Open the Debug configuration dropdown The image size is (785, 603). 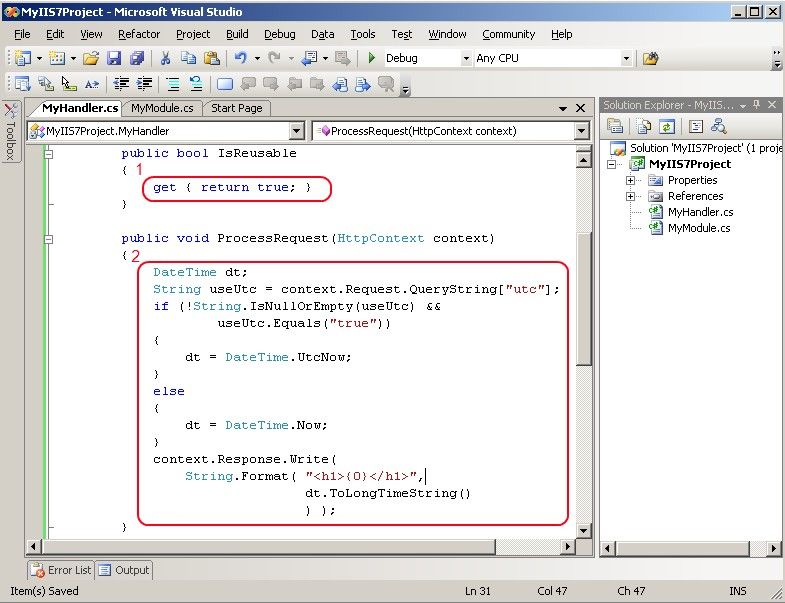[x=466, y=59]
